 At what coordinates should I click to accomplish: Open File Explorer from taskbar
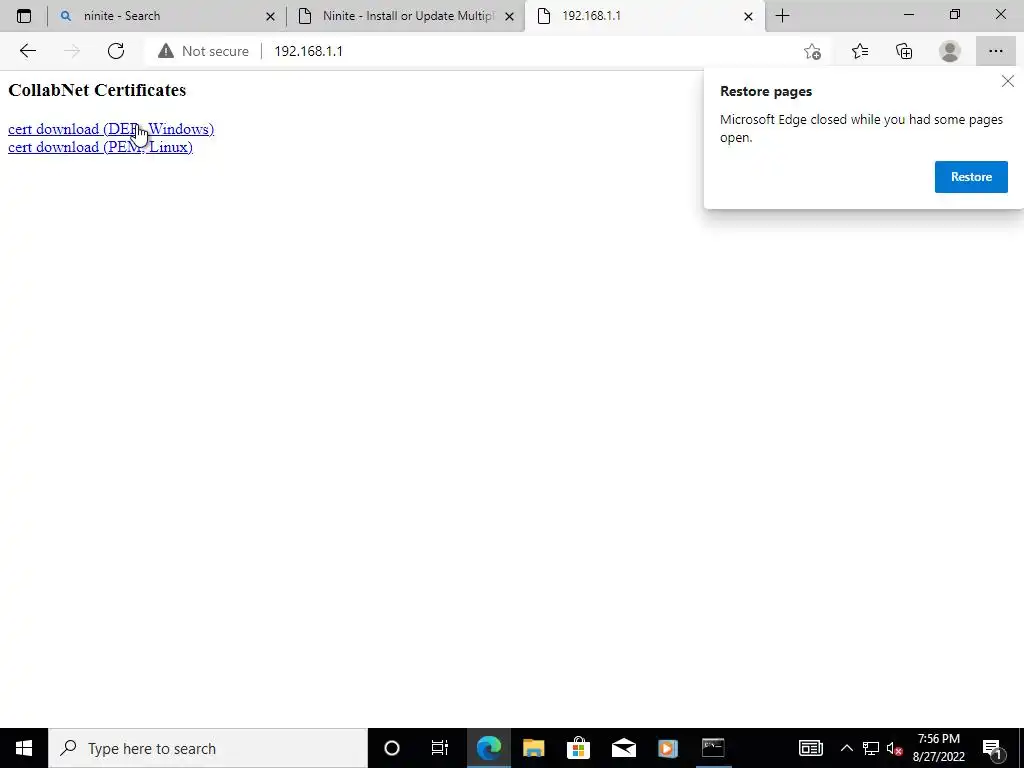(x=534, y=748)
